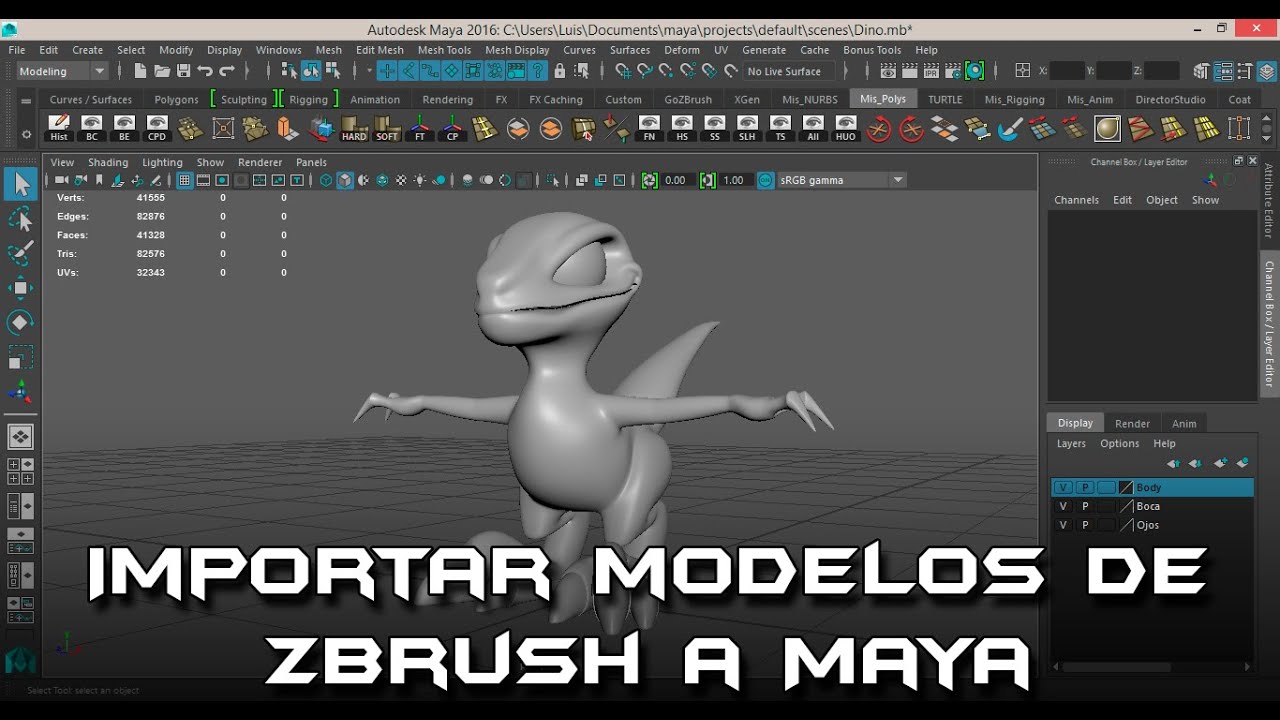The width and height of the screenshot is (1280, 720).
Task: Toggle visibility V of Ojos layer
Action: coord(1063,525)
